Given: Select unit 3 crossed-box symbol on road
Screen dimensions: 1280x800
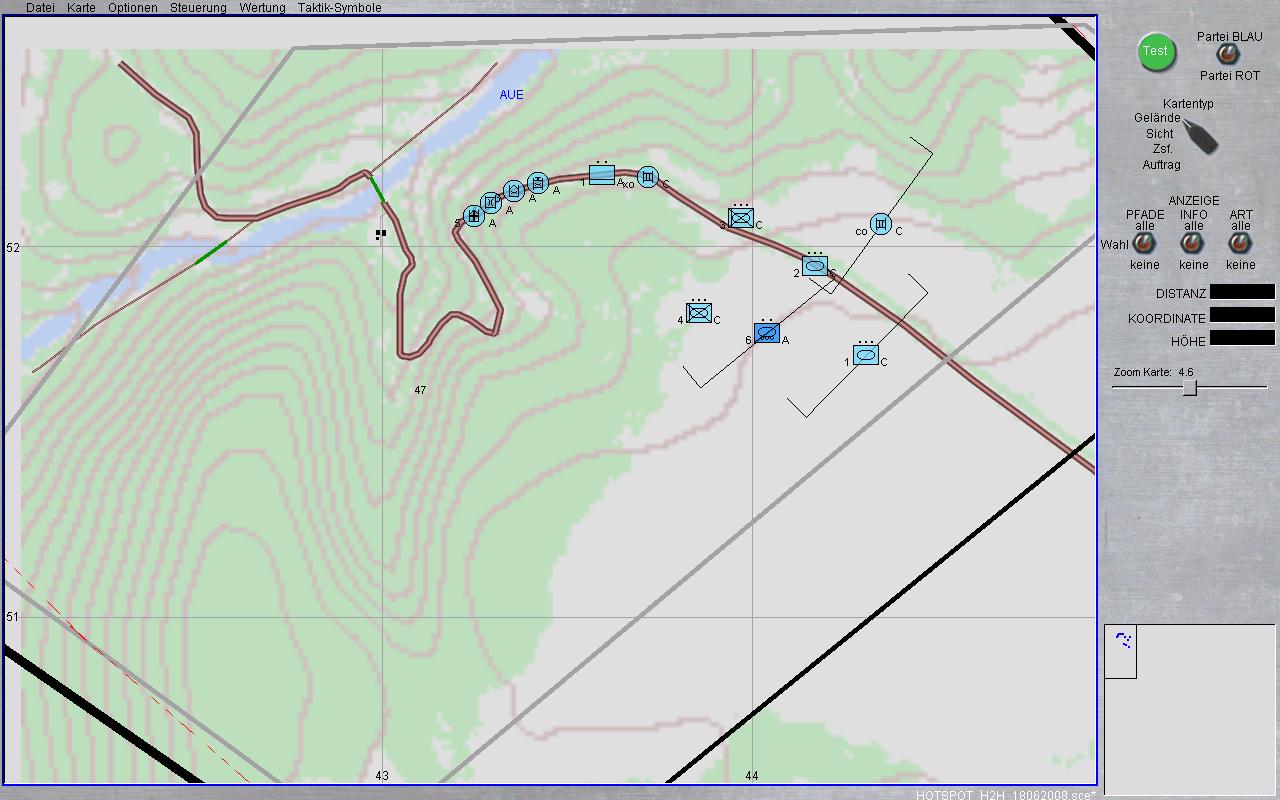Looking at the screenshot, I should pyautogui.click(x=741, y=217).
